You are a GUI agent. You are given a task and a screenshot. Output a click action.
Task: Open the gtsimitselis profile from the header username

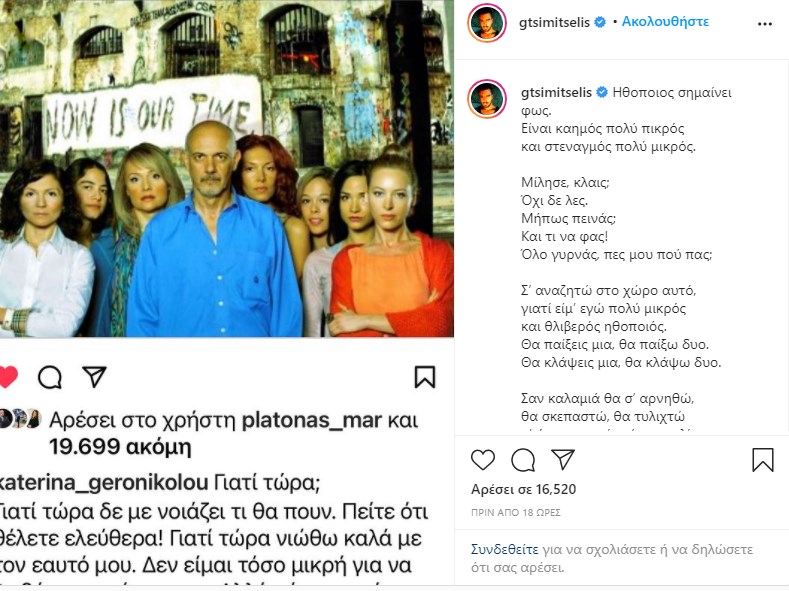point(554,22)
